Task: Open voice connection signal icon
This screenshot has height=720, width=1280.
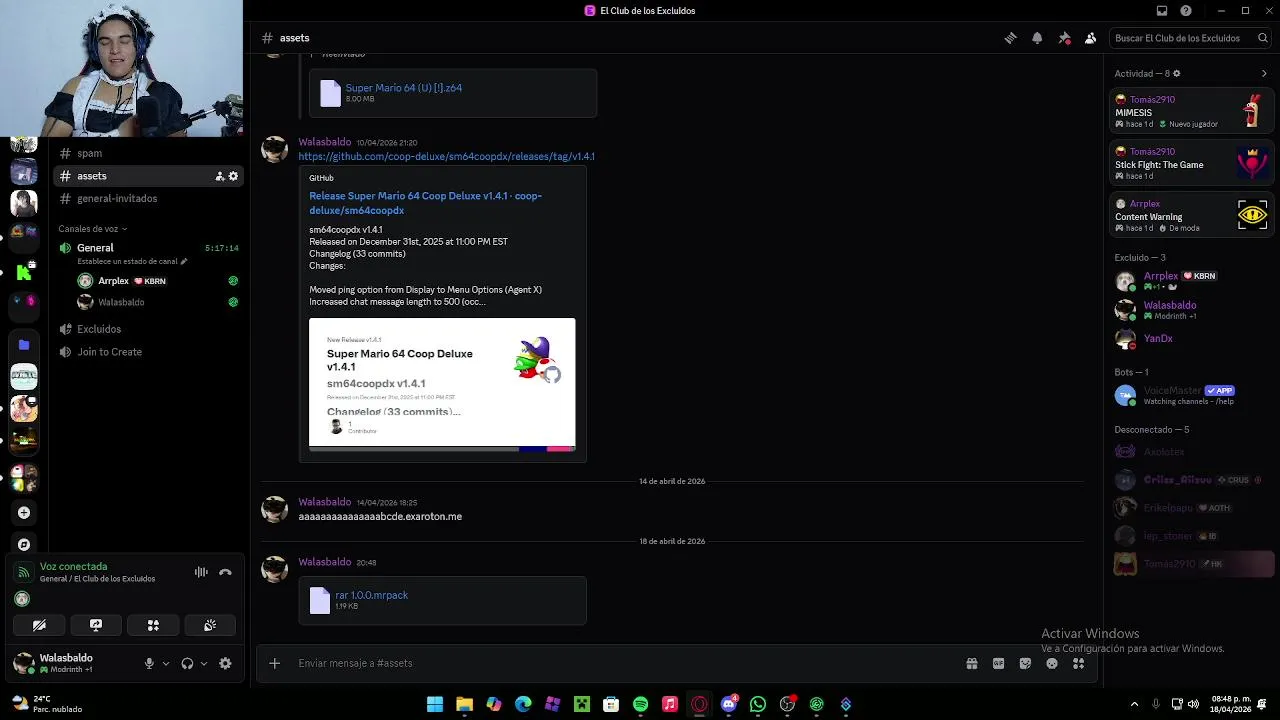Action: pyautogui.click(x=23, y=572)
